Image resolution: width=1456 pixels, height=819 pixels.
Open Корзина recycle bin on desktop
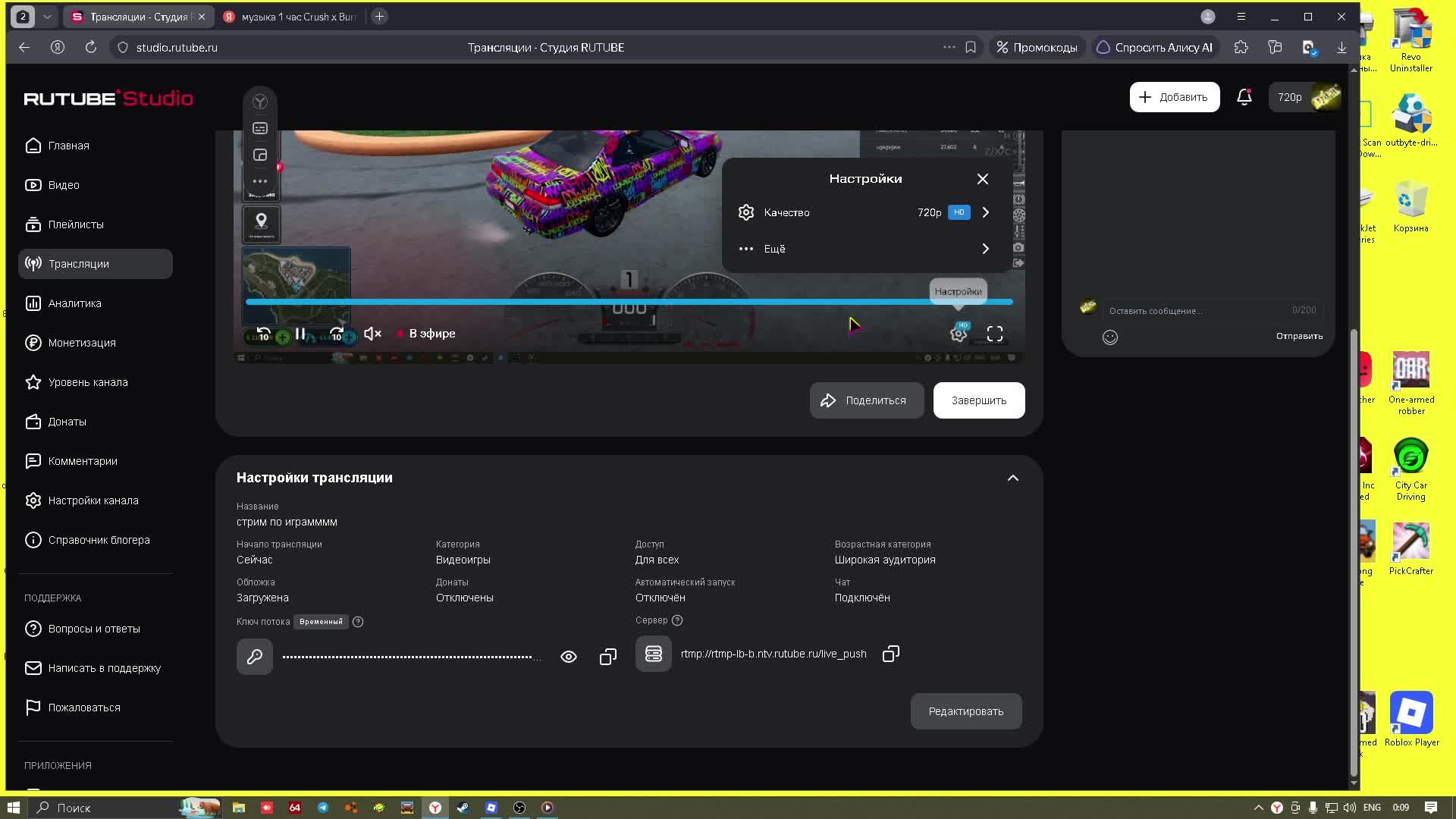click(1411, 206)
